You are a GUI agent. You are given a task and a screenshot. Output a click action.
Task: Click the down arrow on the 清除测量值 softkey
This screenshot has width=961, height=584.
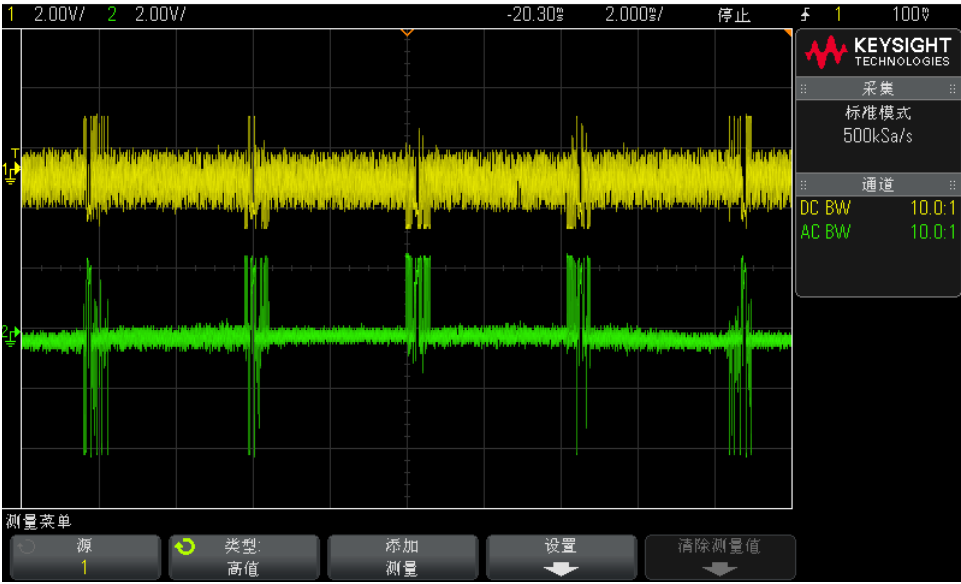point(720,569)
